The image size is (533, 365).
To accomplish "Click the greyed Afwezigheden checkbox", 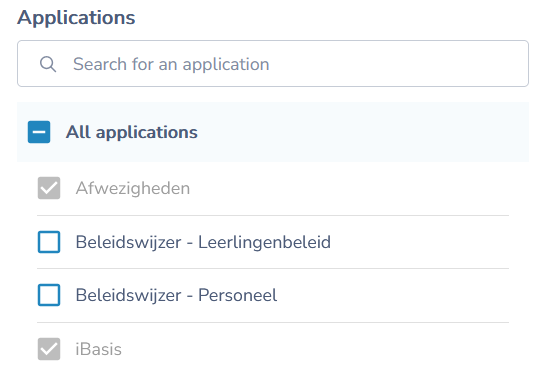I will tap(49, 188).
